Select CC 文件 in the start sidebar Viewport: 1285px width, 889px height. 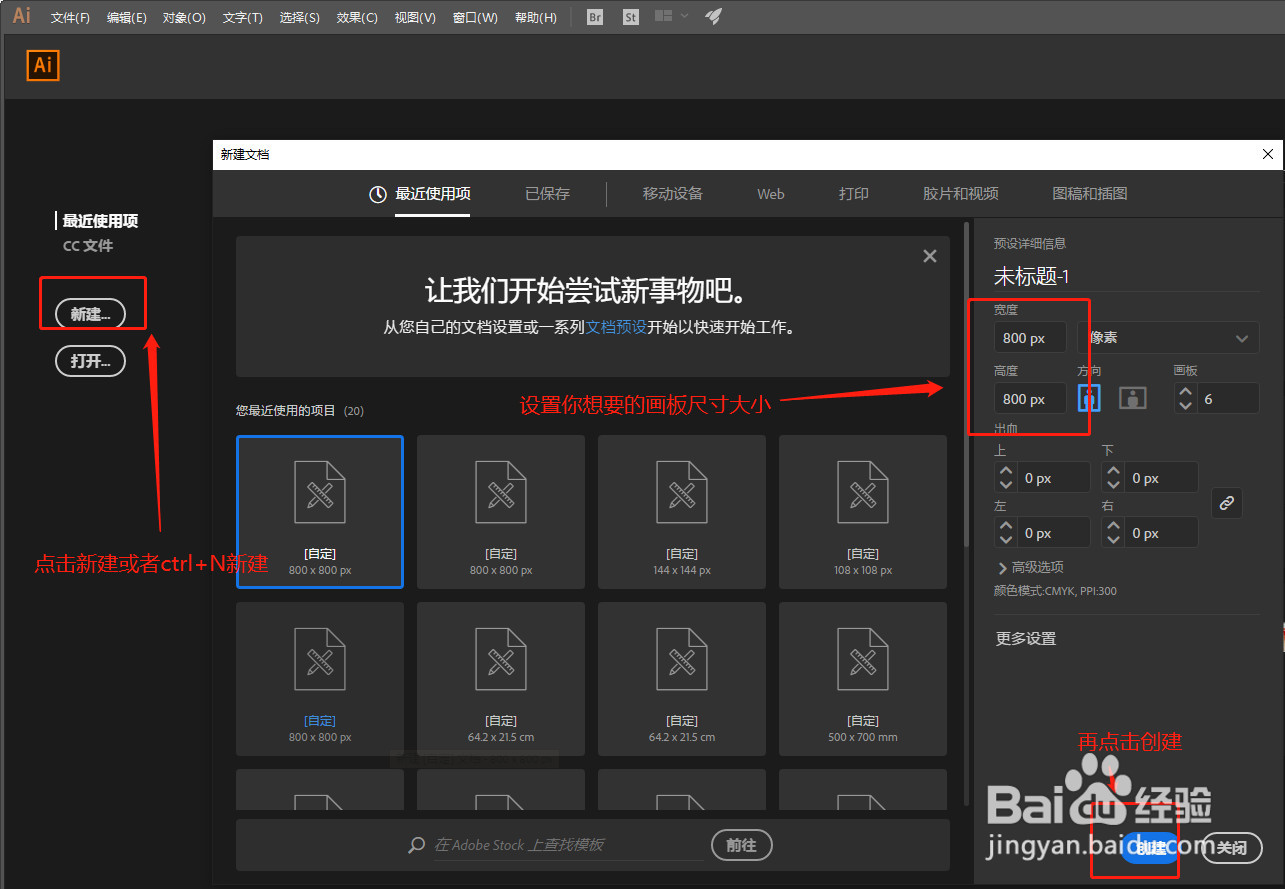click(88, 246)
